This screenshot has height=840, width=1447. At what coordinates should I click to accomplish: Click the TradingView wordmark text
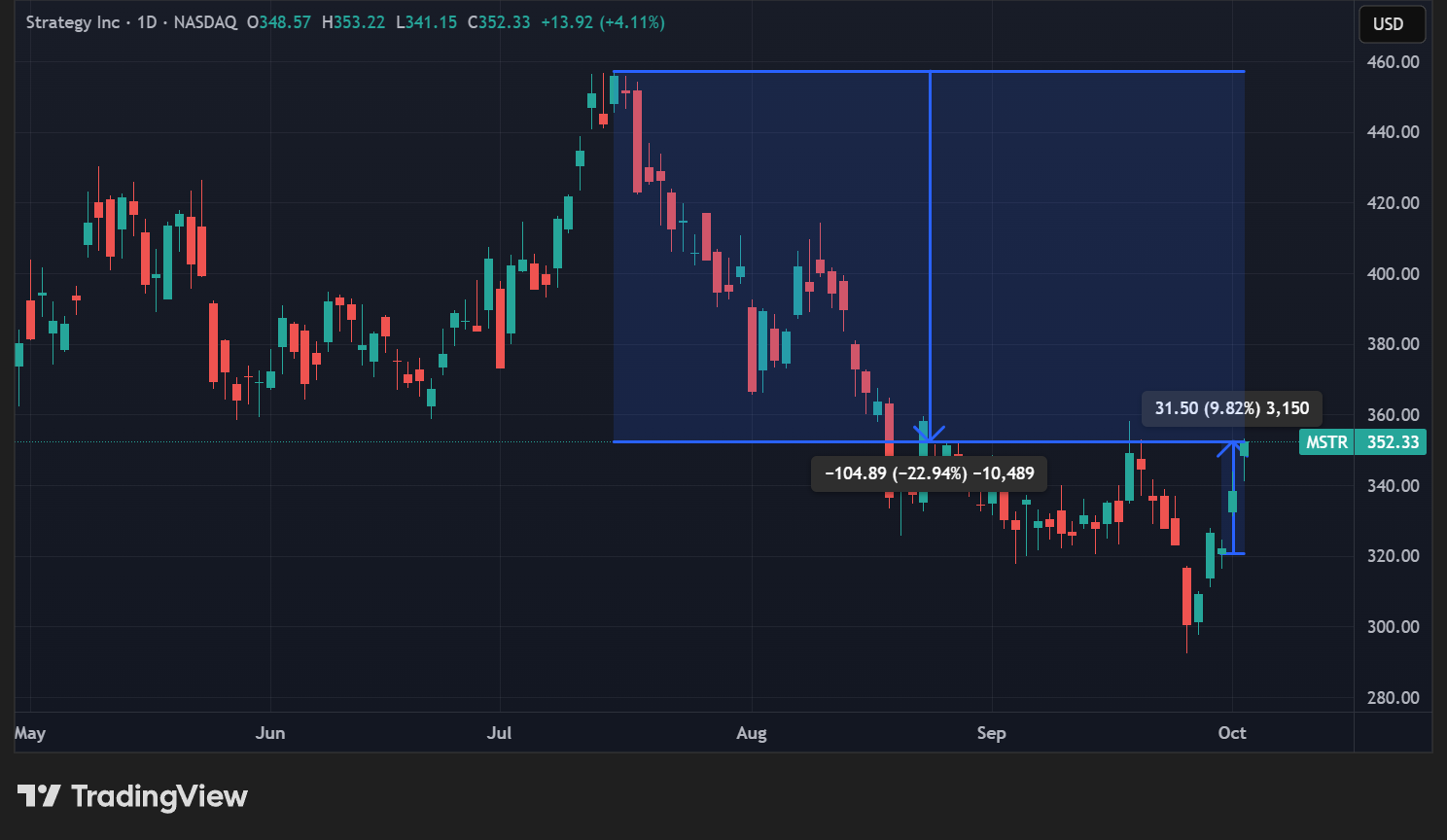(159, 796)
